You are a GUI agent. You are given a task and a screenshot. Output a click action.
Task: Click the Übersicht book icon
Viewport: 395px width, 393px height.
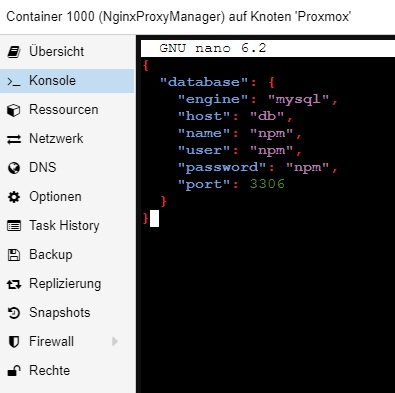[14, 52]
